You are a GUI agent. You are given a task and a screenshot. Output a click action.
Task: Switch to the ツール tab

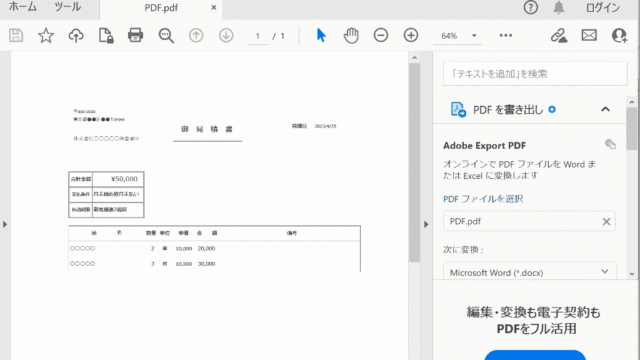click(68, 7)
